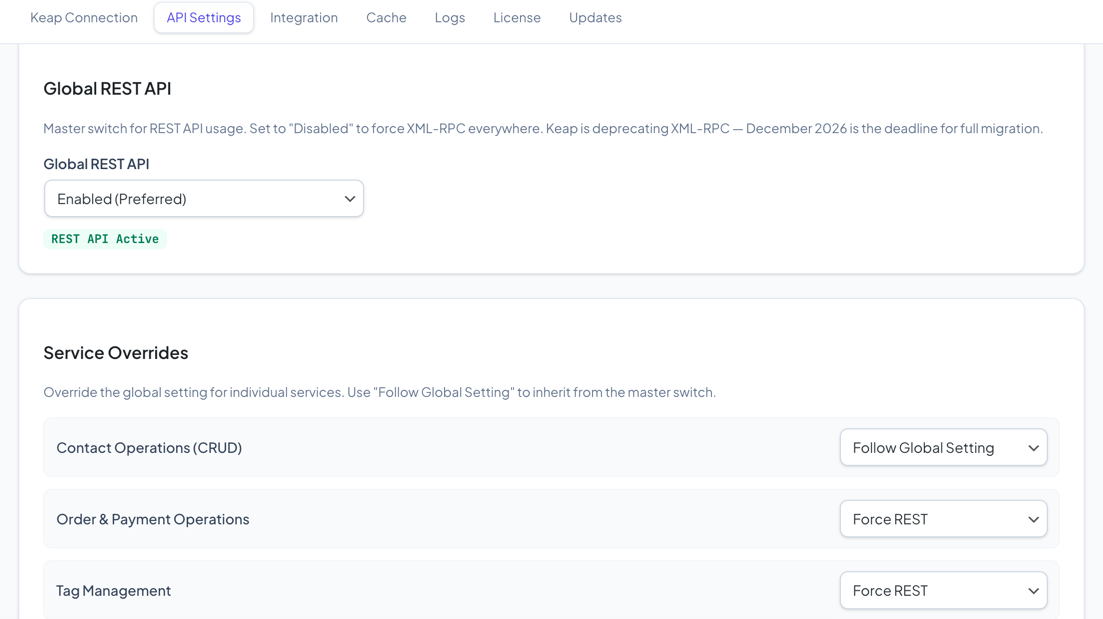This screenshot has width=1103, height=619.
Task: Click the chevron on Tag Management dropdown
Action: point(1033,590)
